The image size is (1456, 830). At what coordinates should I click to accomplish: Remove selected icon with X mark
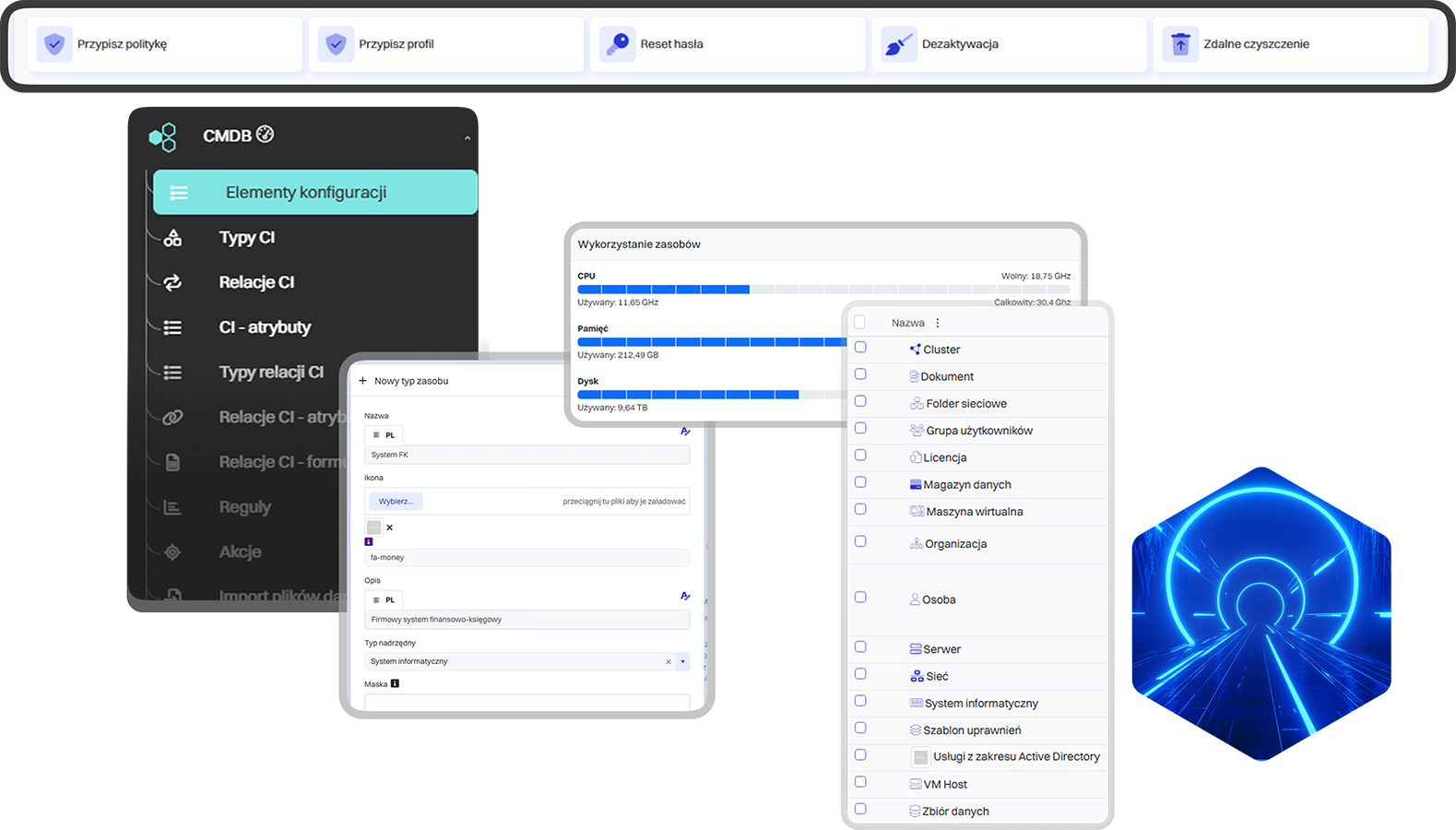point(389,528)
